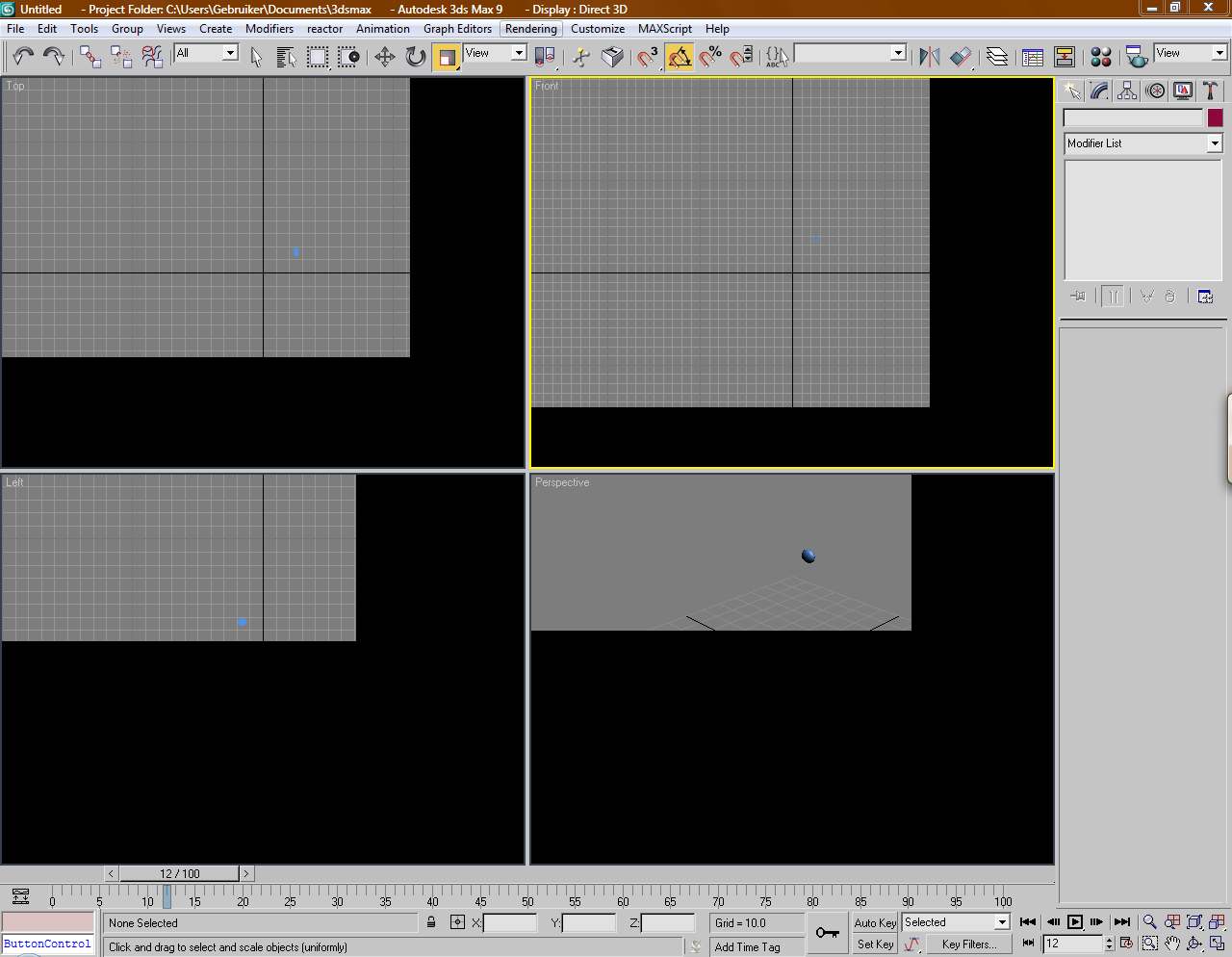Click the Go to End button

coord(1122,922)
